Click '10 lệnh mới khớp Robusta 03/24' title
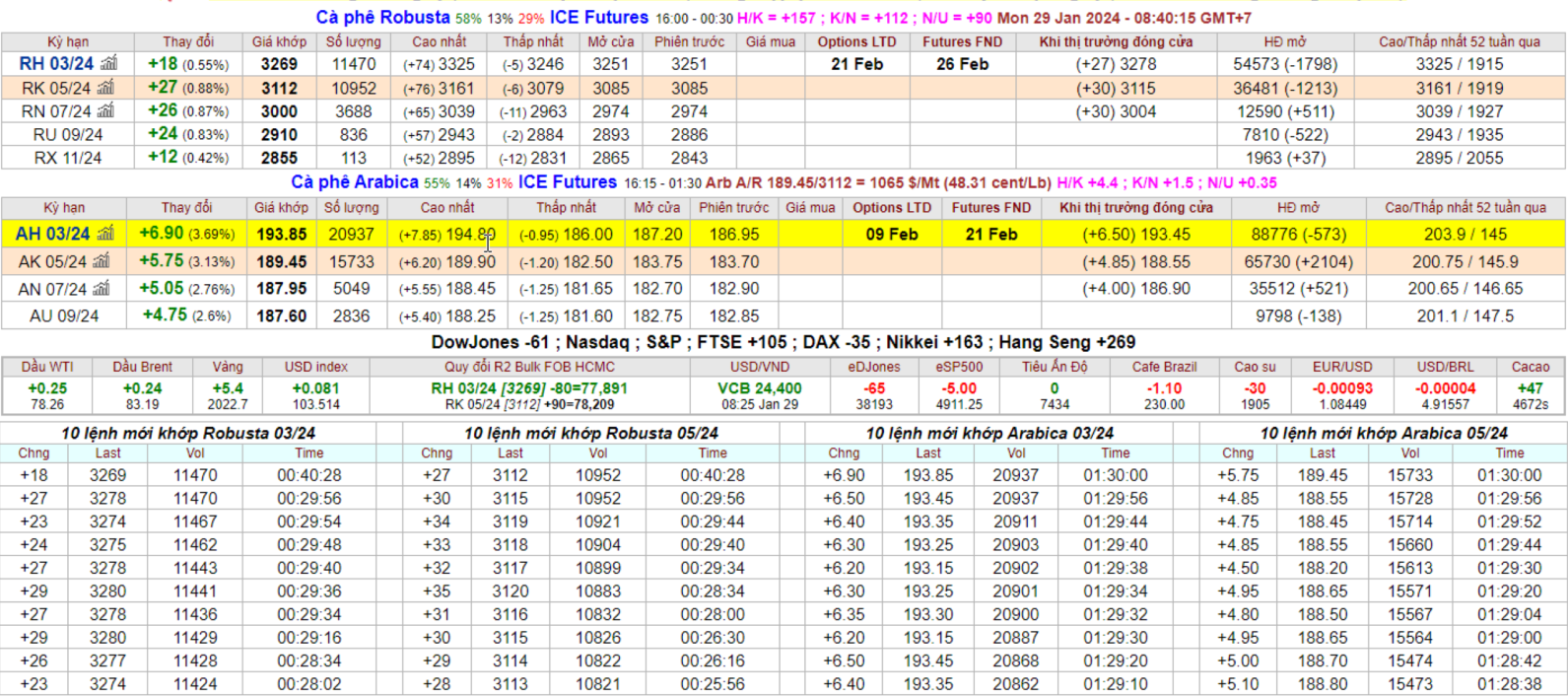Screen dimensions: 1568x696 (188, 433)
